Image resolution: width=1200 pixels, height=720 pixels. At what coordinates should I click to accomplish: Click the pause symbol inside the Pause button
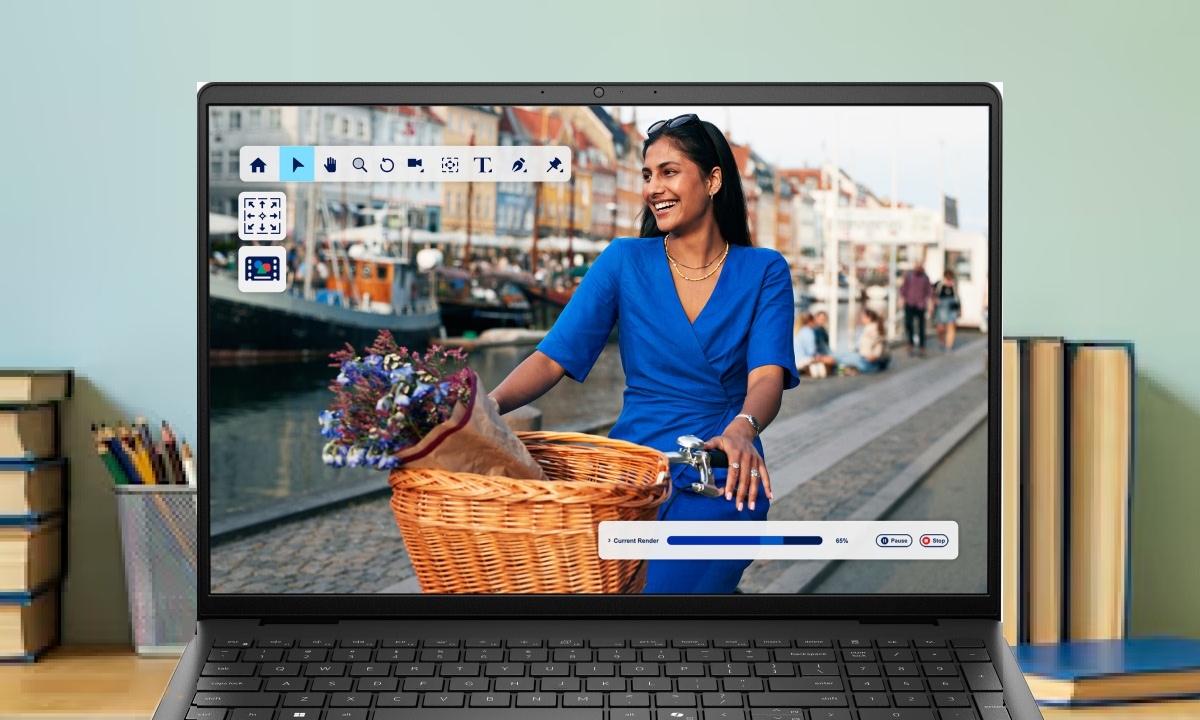(x=885, y=540)
